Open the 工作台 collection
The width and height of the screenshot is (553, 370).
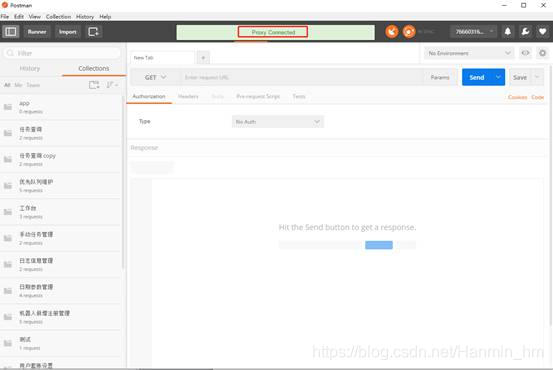click(x=61, y=212)
